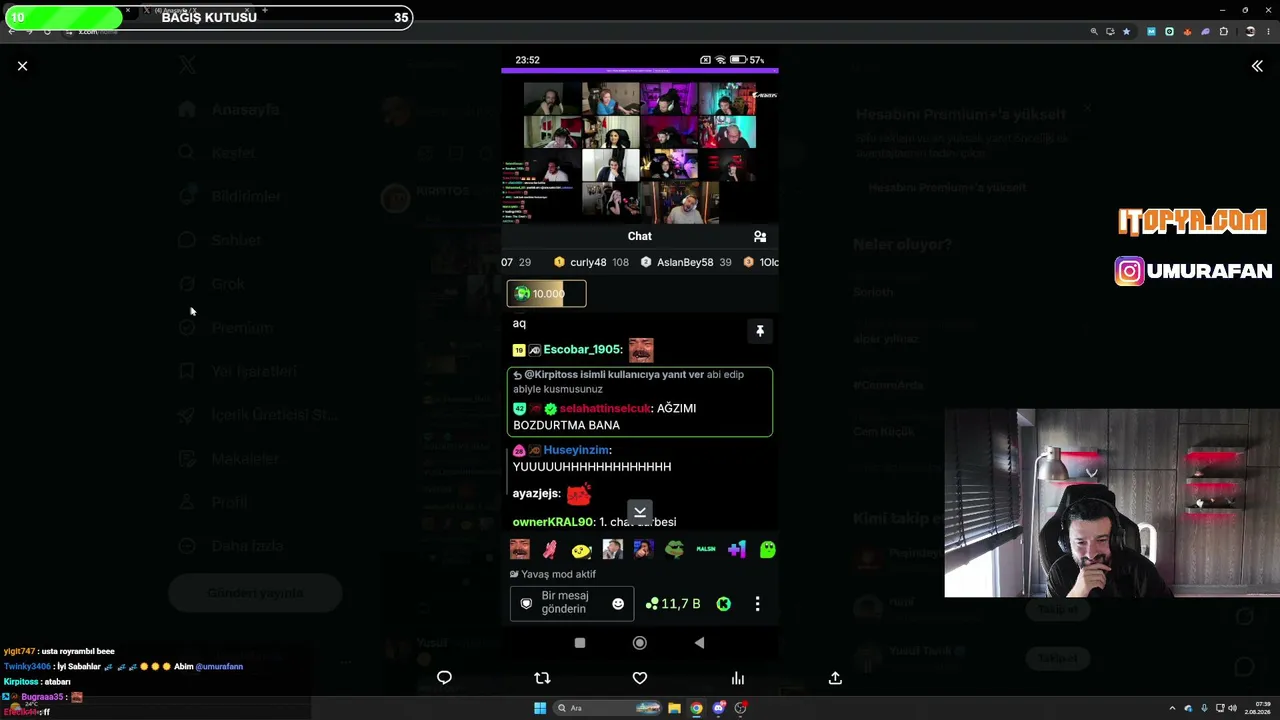The image size is (1280, 720).
Task: View post analytics bar-chart icon
Action: 738,678
